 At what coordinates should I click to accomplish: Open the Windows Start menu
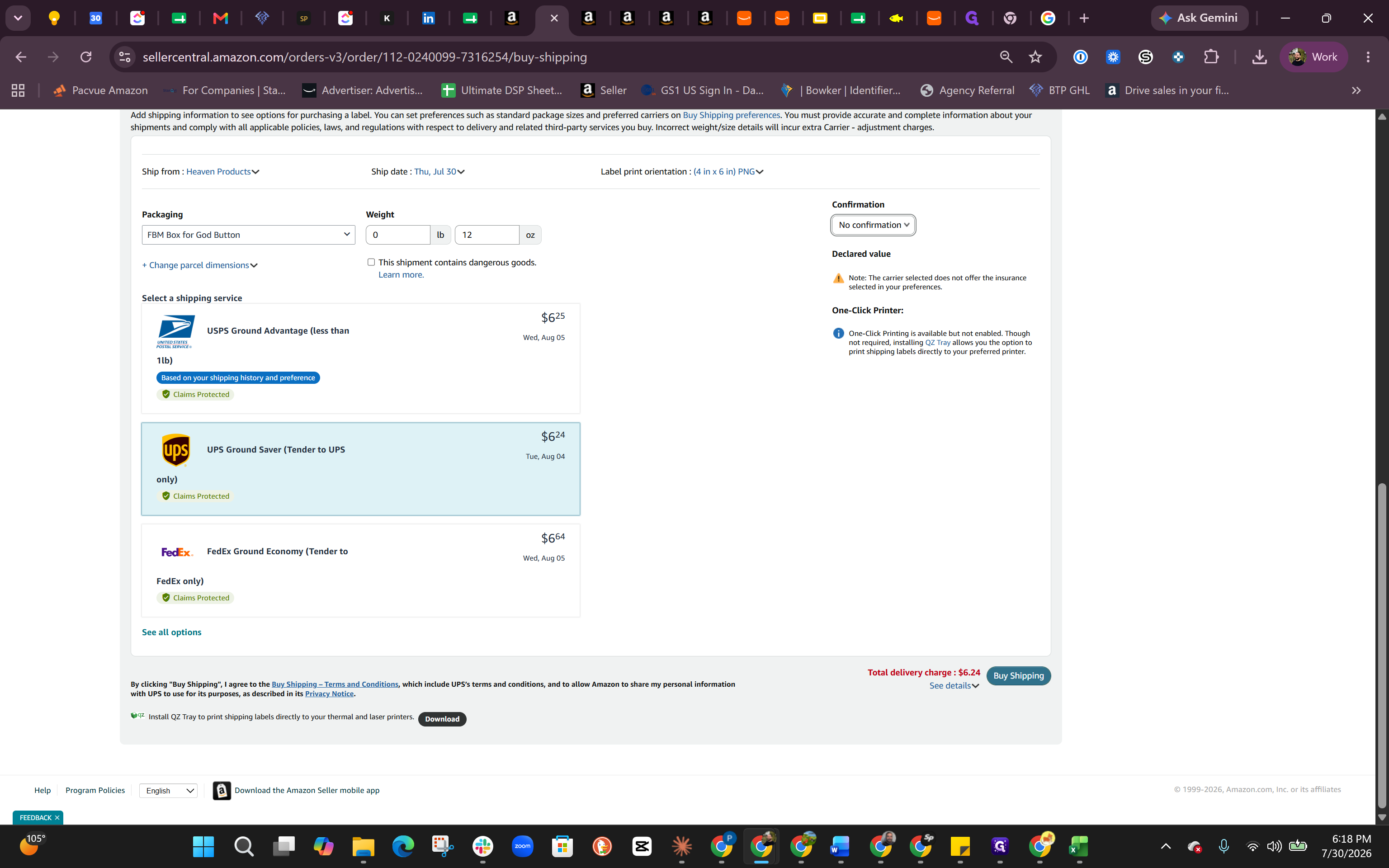point(203,846)
